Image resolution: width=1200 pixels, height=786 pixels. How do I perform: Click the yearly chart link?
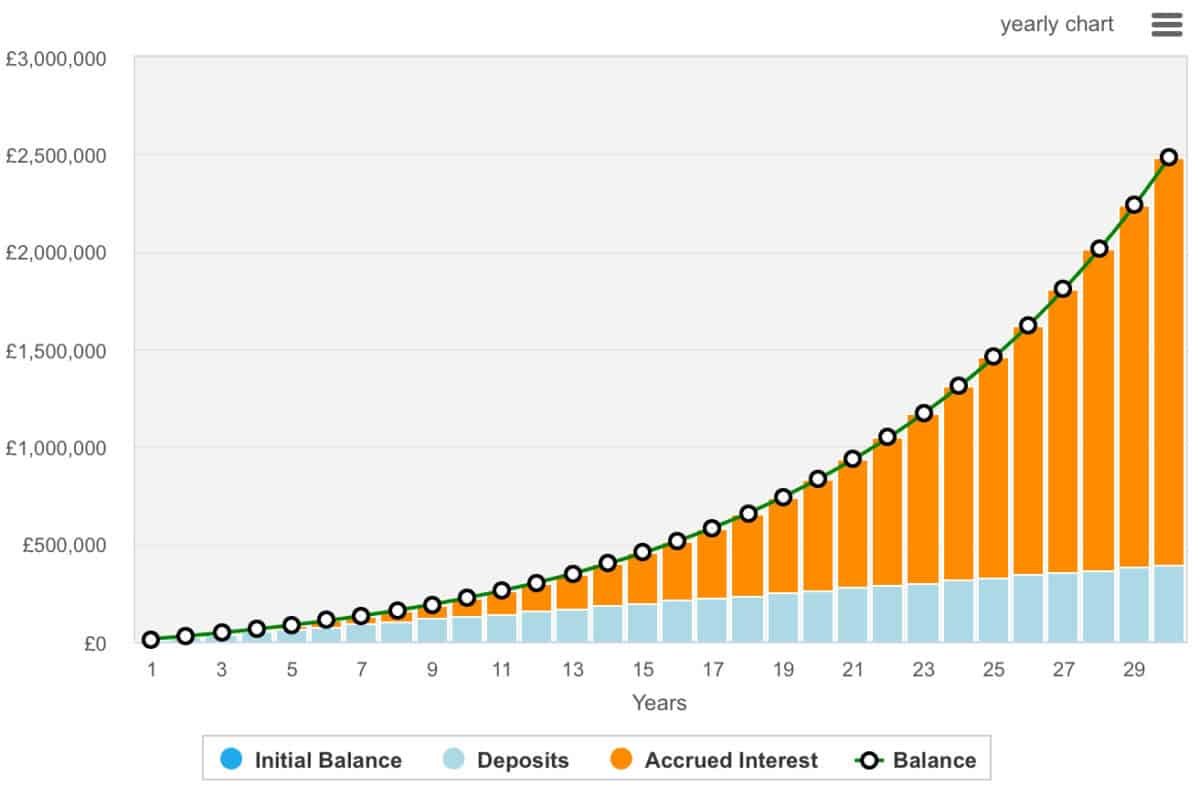coord(1056,25)
